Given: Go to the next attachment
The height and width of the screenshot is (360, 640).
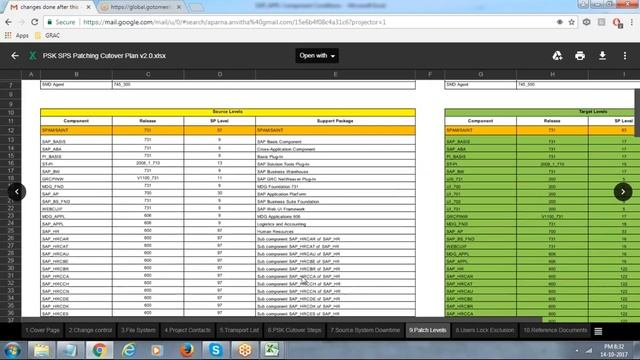Looking at the screenshot, I should click(623, 191).
